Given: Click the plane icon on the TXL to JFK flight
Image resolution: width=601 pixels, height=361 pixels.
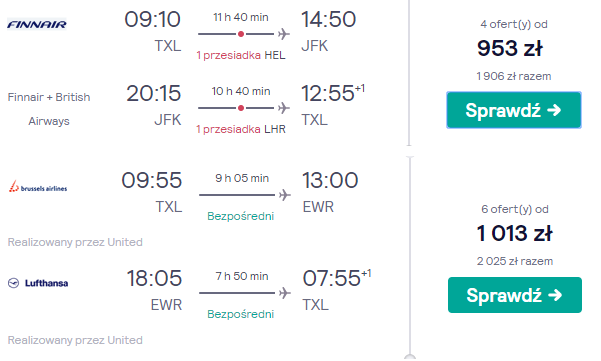Looking at the screenshot, I should (x=284, y=34).
